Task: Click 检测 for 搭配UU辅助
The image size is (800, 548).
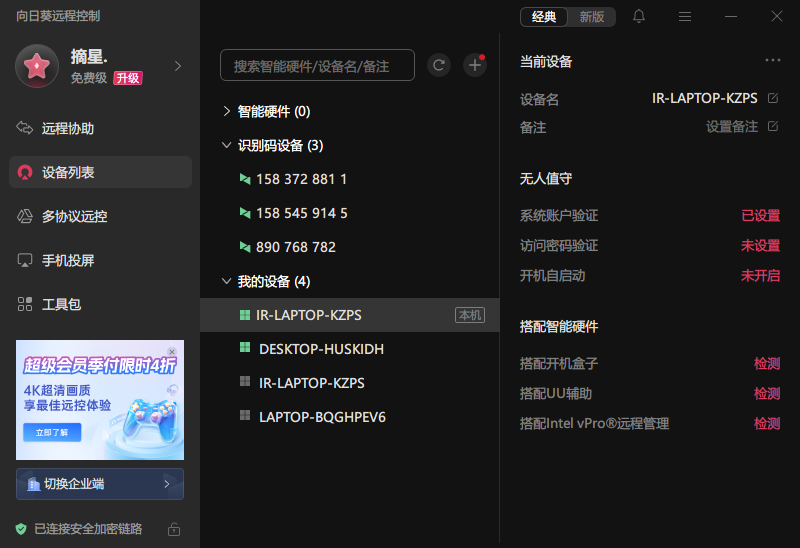Action: point(767,393)
